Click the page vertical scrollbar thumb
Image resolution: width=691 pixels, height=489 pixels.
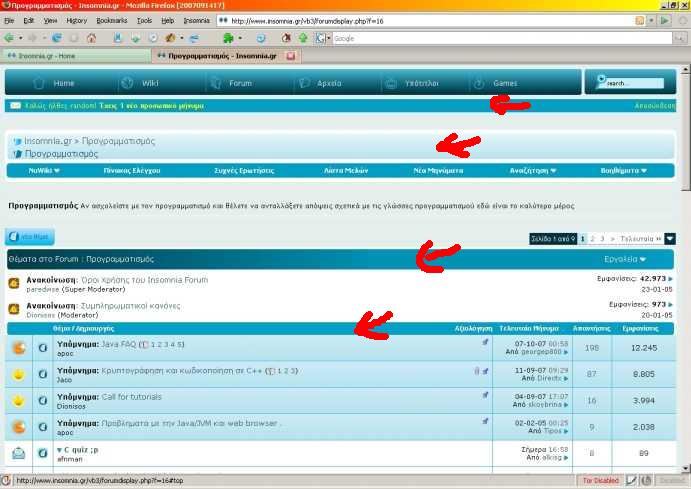[x=686, y=132]
